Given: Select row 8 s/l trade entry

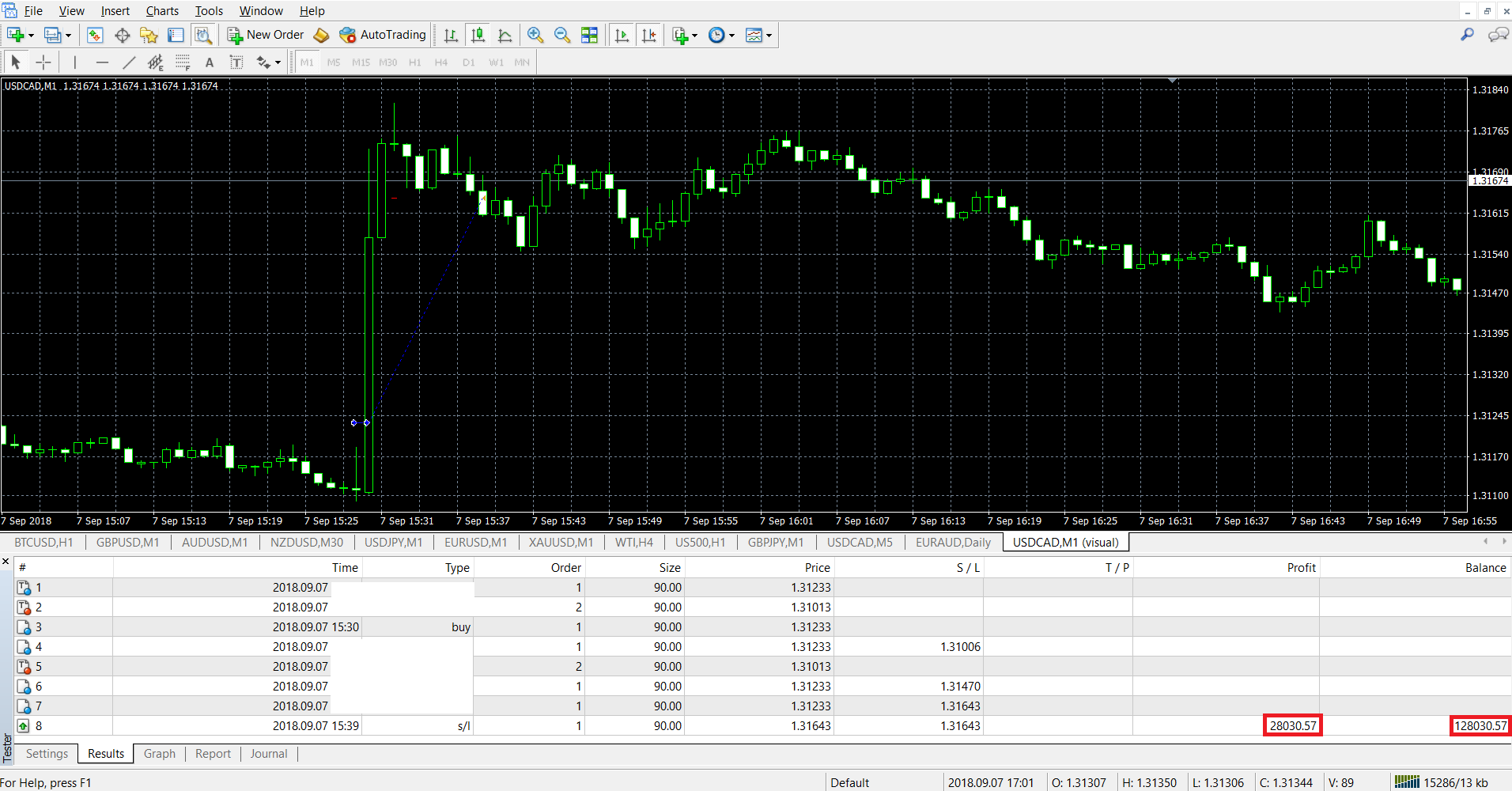Looking at the screenshot, I should click(x=763, y=725).
